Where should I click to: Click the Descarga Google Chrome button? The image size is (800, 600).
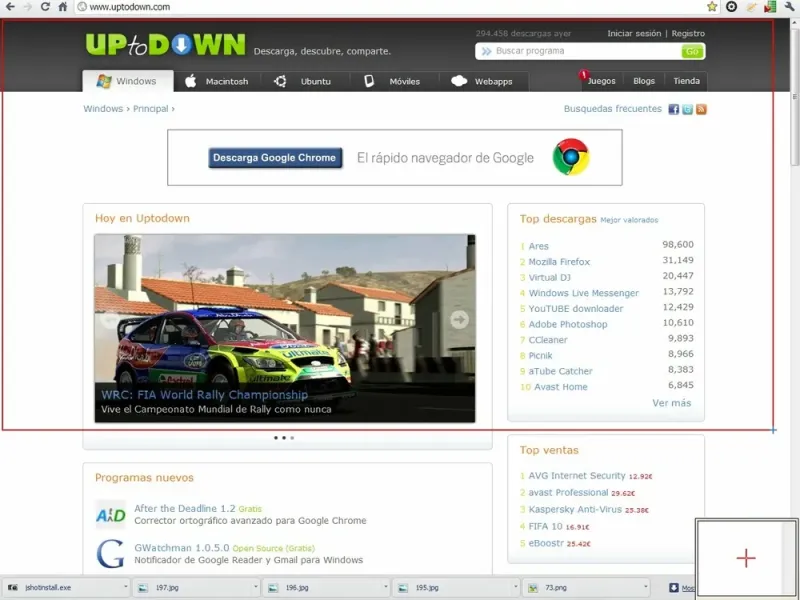click(x=275, y=158)
